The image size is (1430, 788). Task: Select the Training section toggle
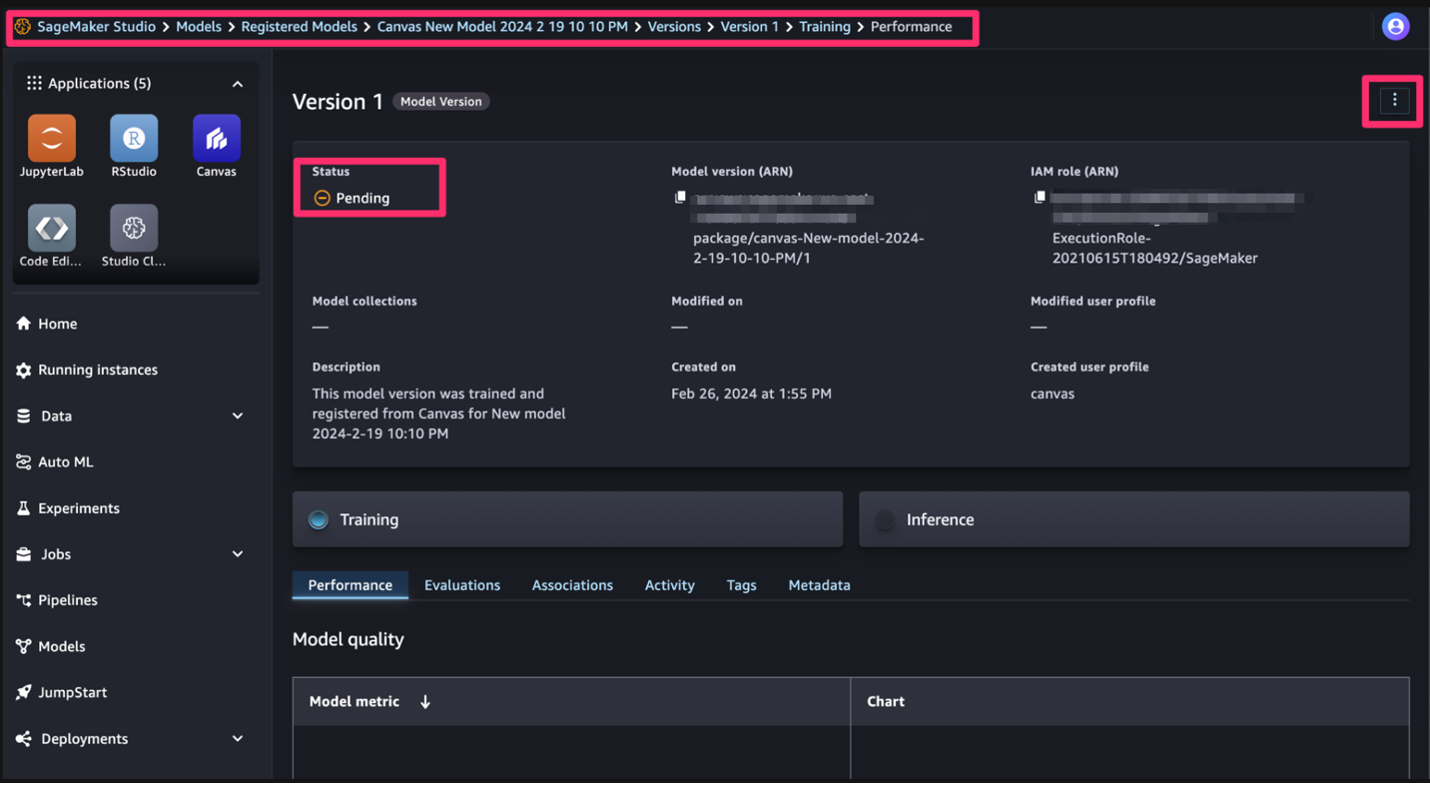568,519
